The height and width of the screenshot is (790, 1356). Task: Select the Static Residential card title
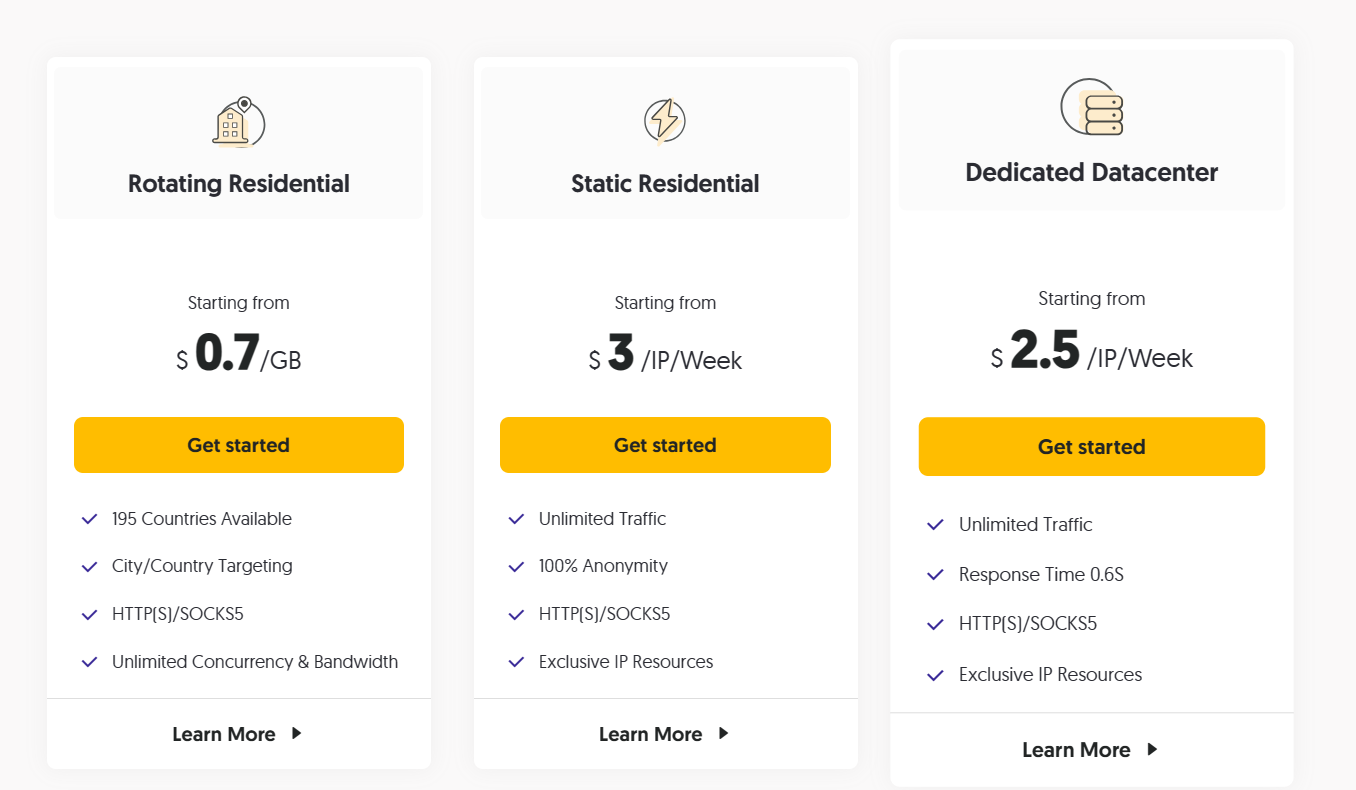(x=665, y=184)
